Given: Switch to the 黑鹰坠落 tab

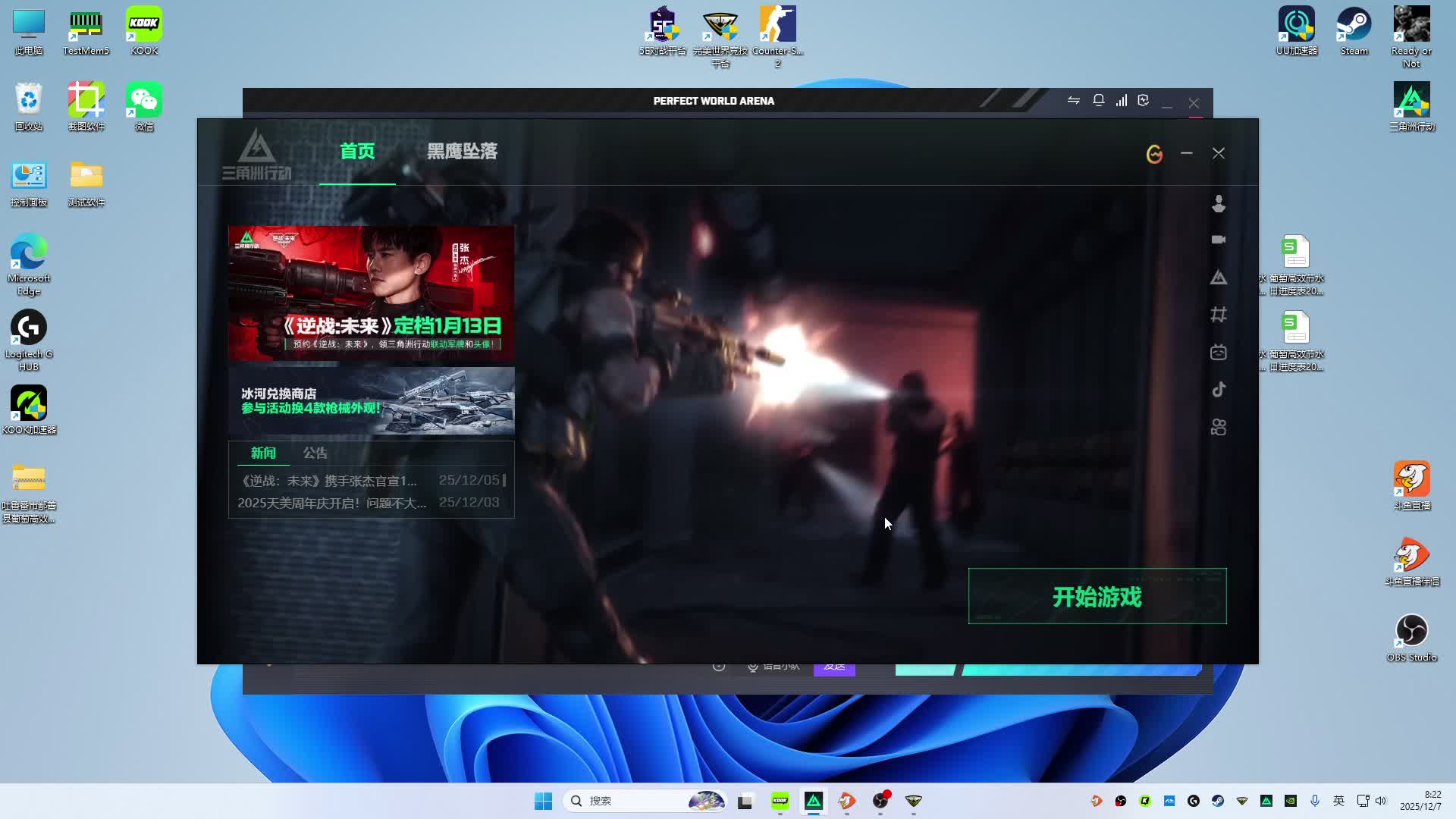Looking at the screenshot, I should click(462, 151).
